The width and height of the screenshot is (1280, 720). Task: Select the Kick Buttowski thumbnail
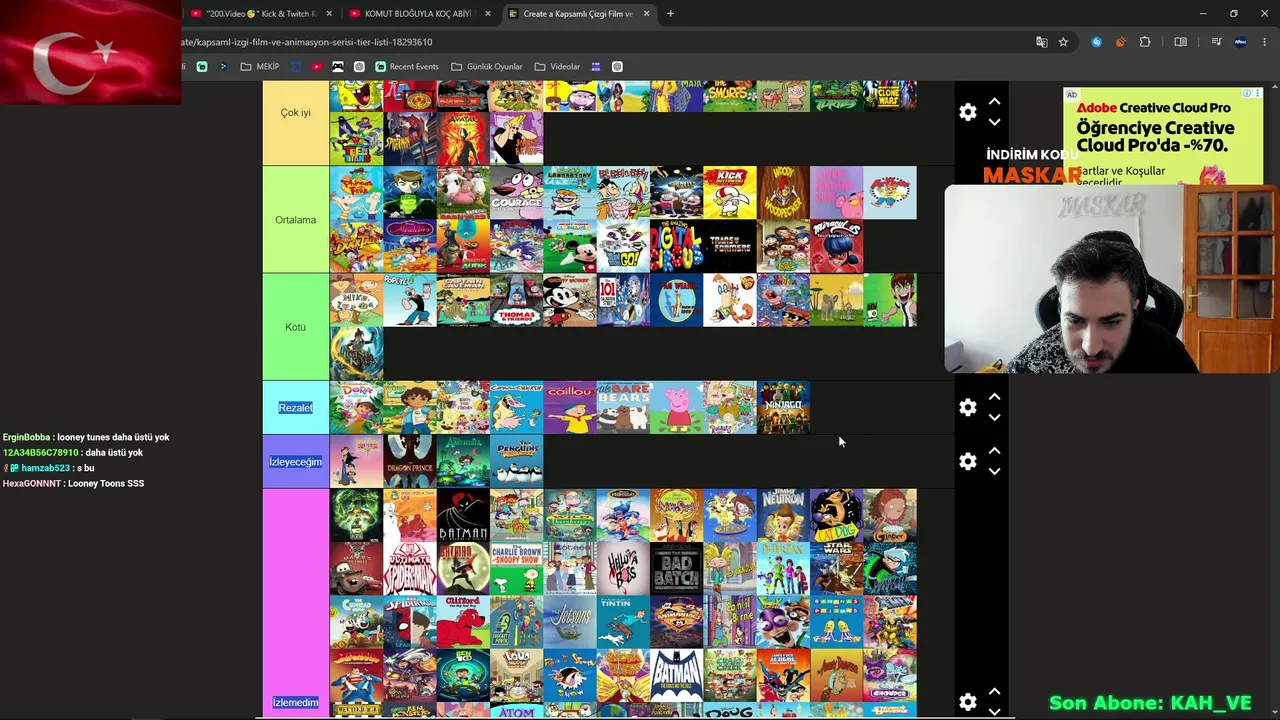click(x=730, y=193)
